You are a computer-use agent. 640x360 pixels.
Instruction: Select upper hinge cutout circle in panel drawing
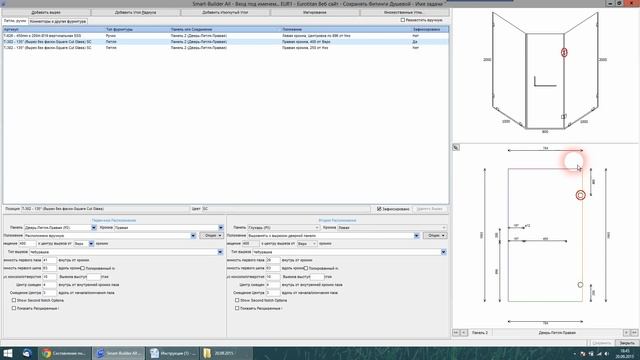coord(580,195)
